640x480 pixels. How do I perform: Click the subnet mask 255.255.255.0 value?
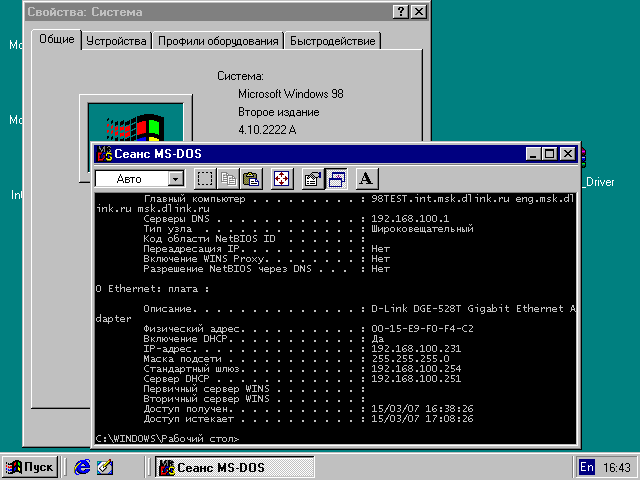coord(411,359)
